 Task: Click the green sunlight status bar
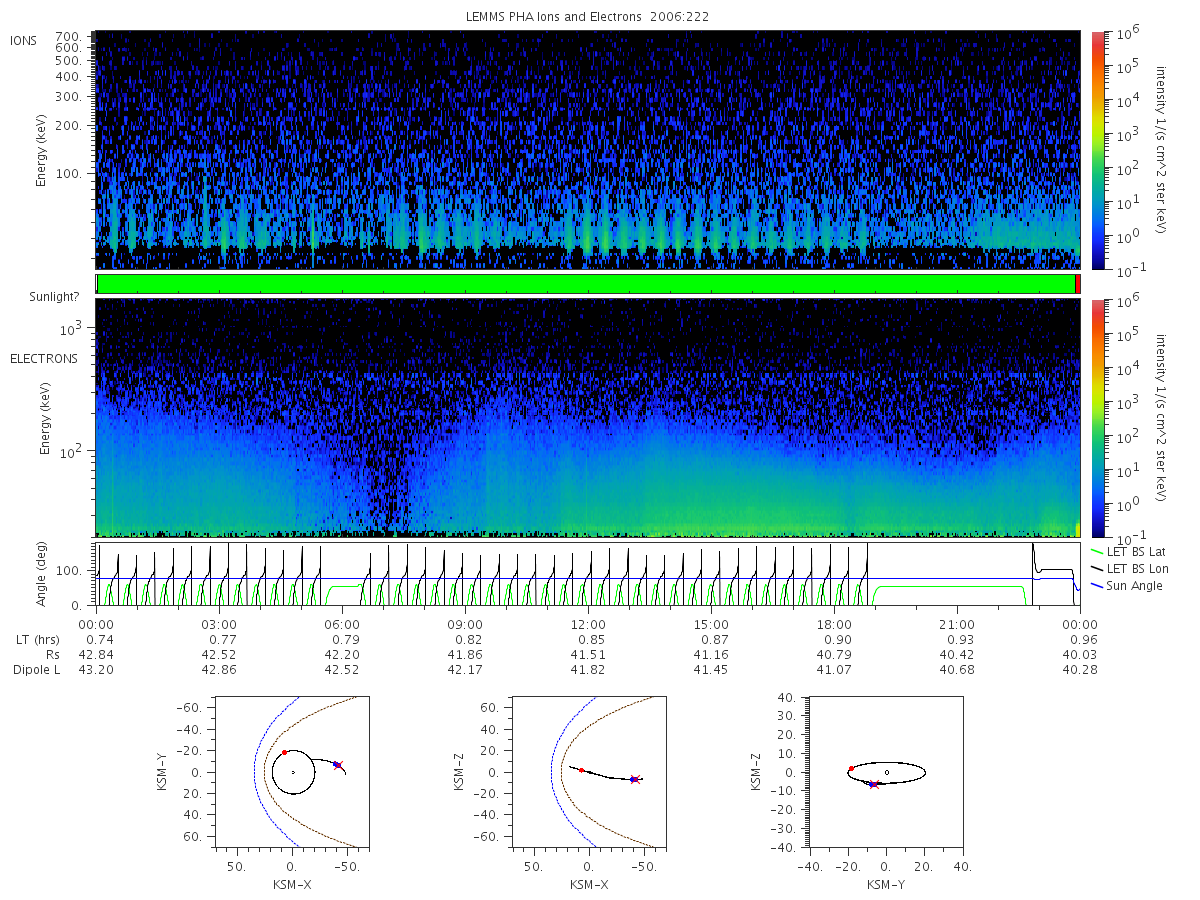(586, 284)
